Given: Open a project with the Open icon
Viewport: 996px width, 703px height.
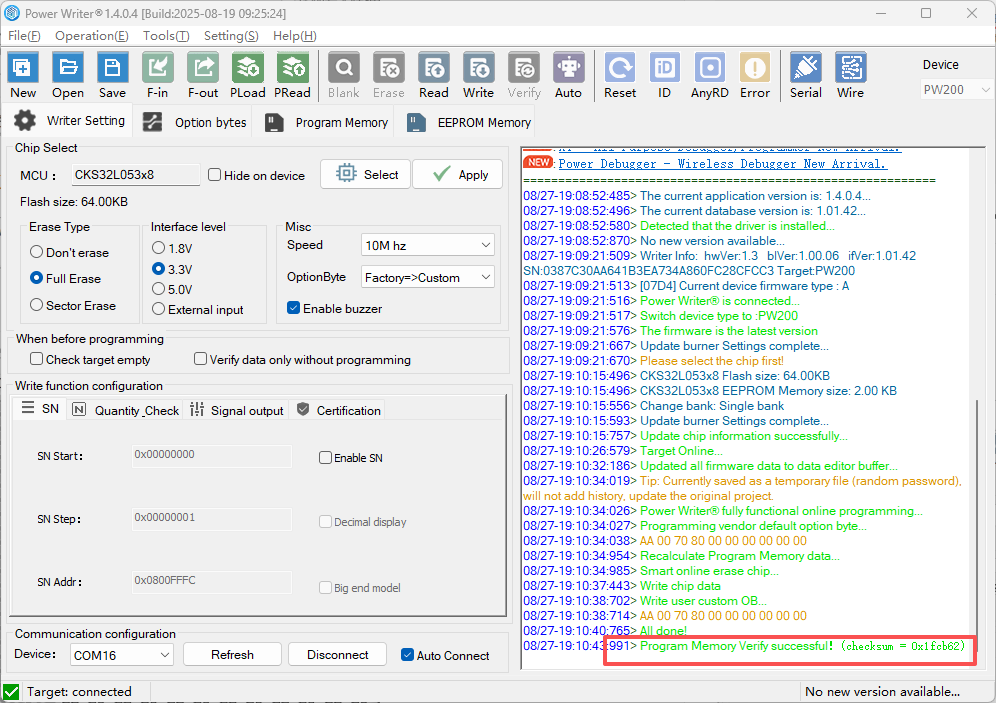Looking at the screenshot, I should [x=68, y=68].
